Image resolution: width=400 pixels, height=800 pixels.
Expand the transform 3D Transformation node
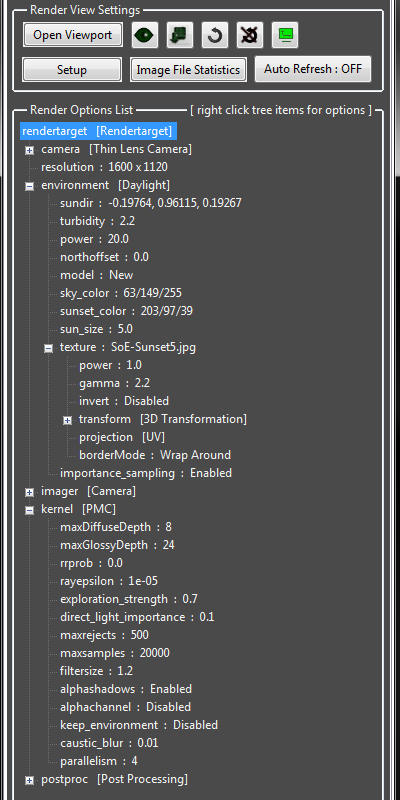coord(67,420)
